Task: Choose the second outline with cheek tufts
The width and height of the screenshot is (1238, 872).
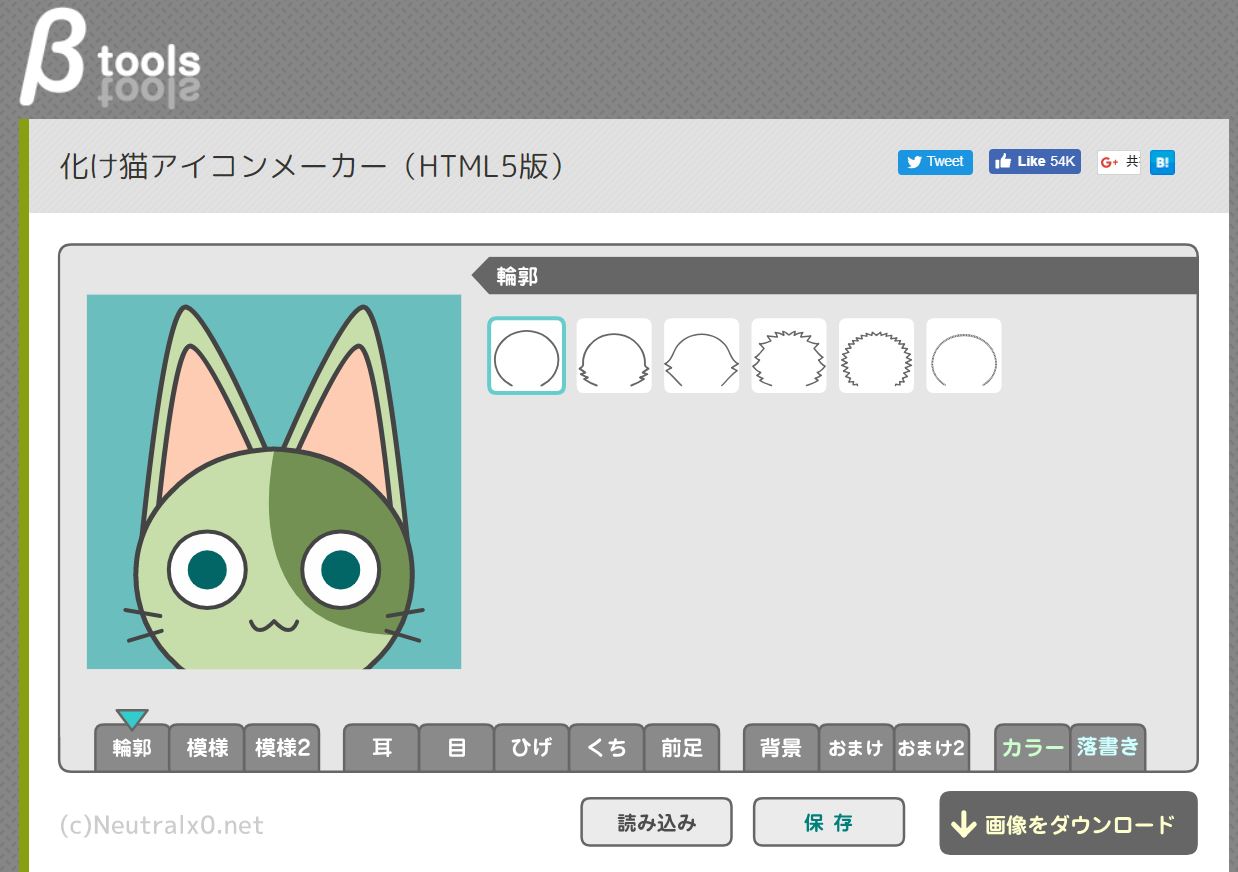Action: point(614,356)
